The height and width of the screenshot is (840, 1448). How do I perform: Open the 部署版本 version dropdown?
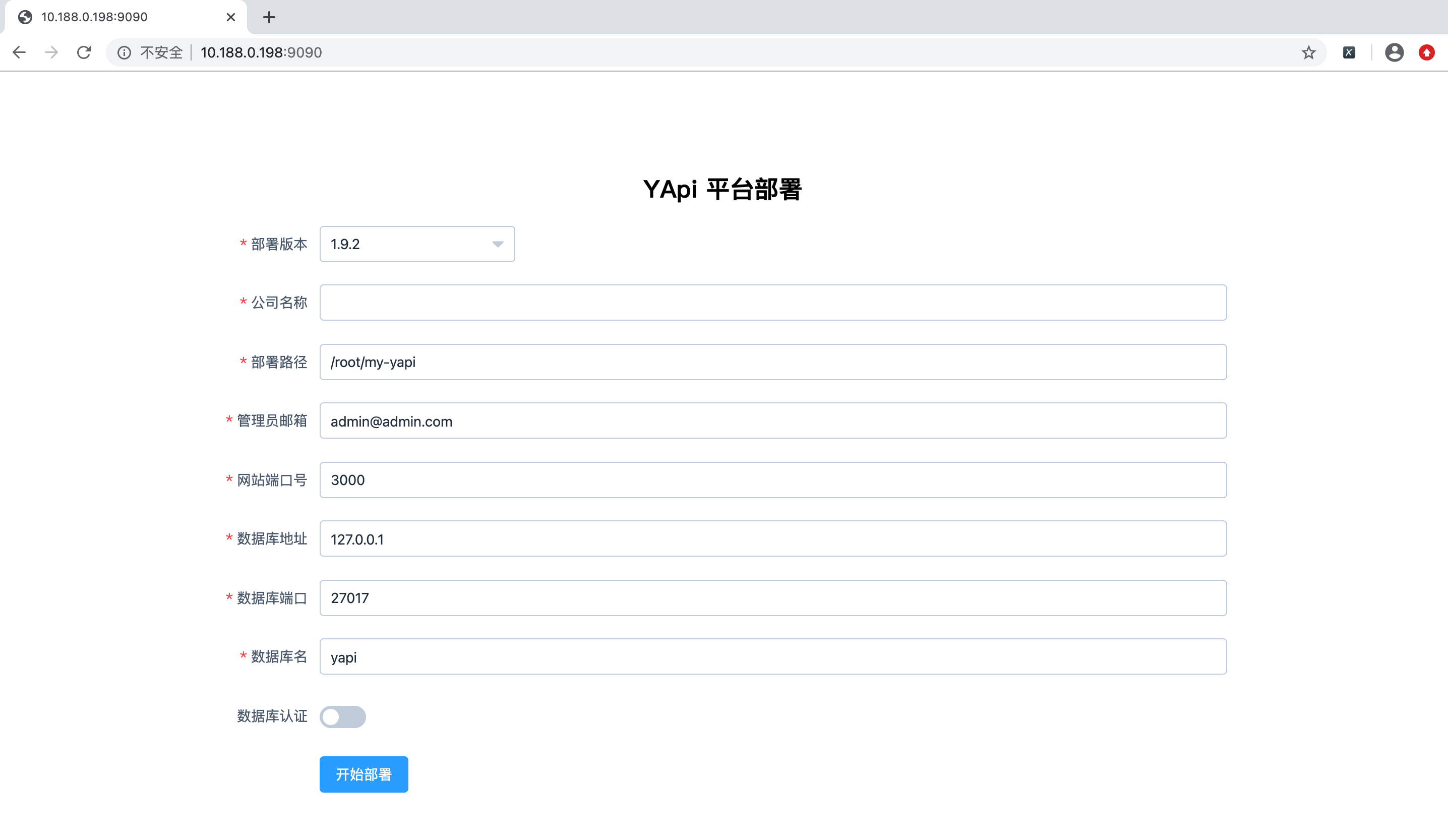(x=417, y=244)
